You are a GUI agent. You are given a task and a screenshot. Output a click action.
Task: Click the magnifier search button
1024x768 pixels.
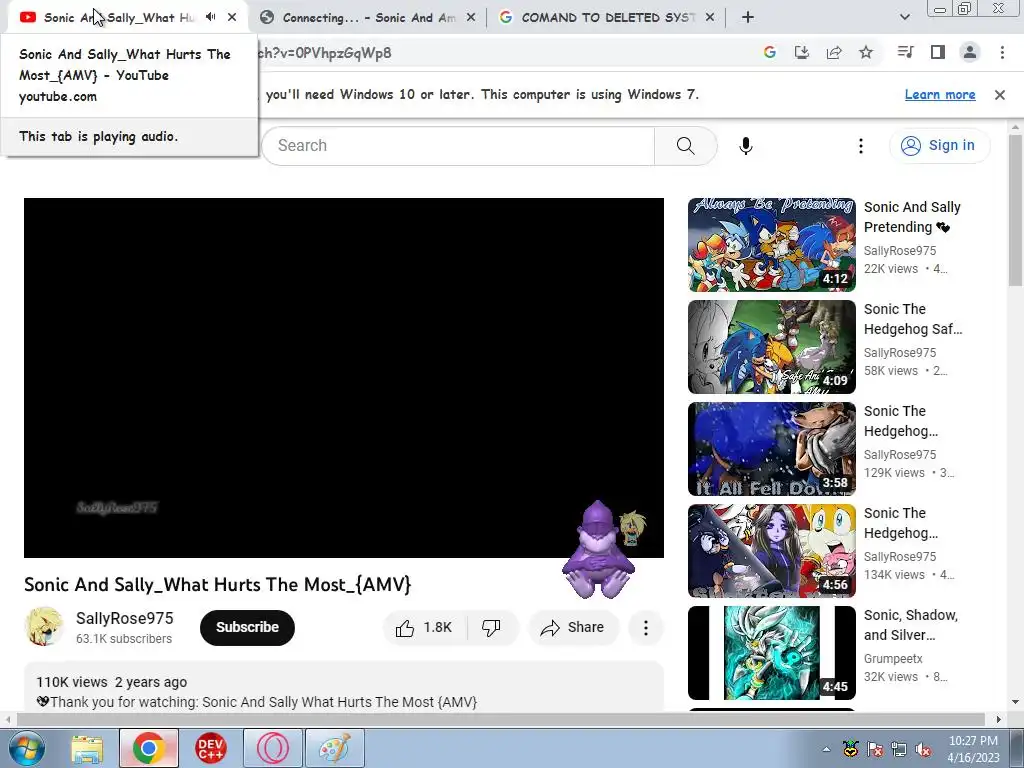pyautogui.click(x=686, y=146)
